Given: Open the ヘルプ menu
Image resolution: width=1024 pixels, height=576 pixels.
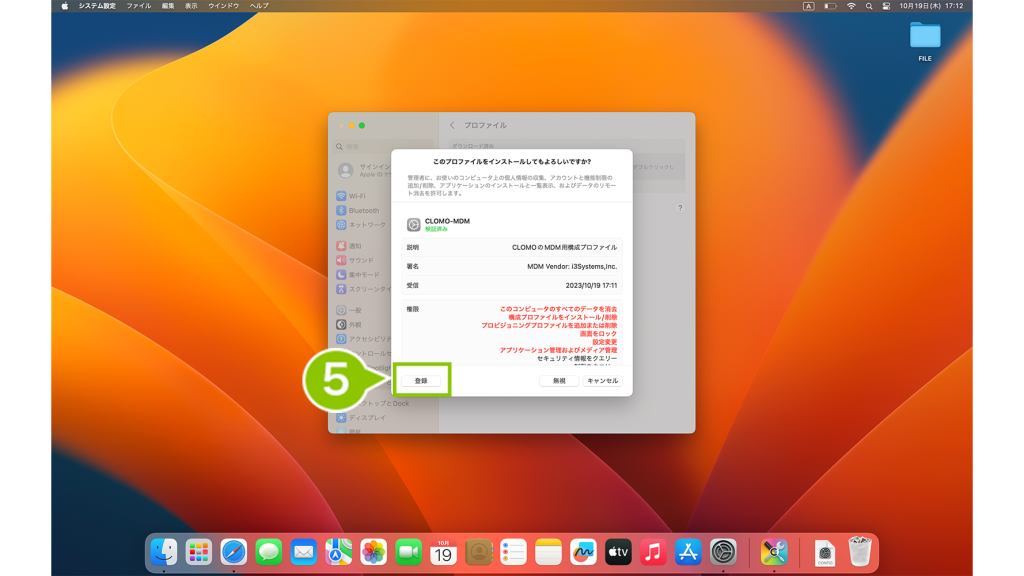Looking at the screenshot, I should click(x=259, y=6).
